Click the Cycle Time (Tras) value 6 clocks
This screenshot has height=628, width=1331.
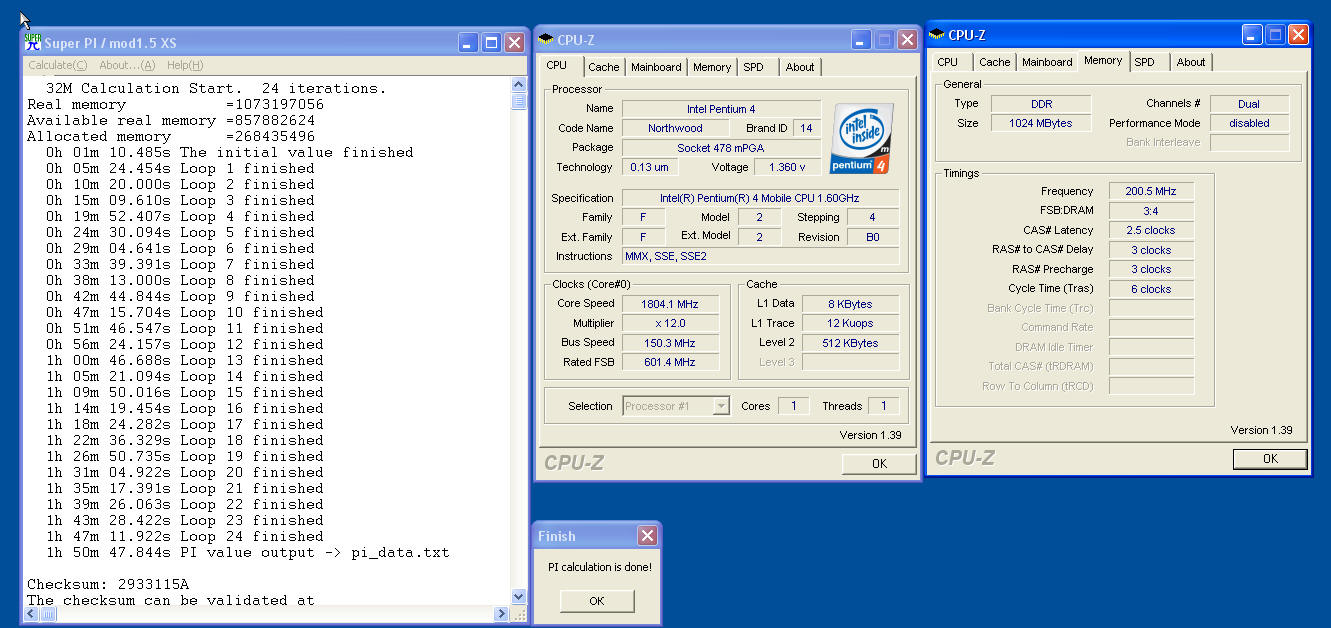tap(1151, 289)
